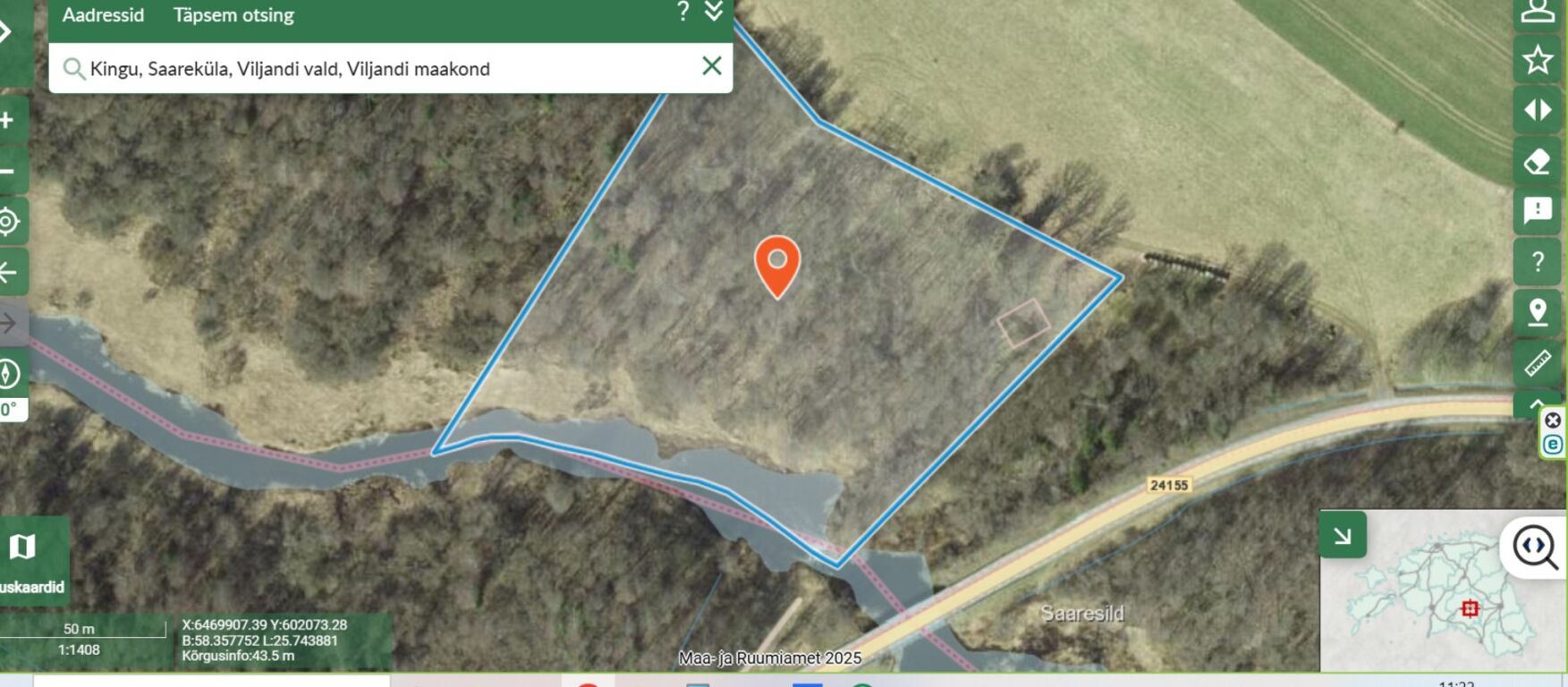Zoom in with the plus button
This screenshot has height=687, width=1568.
(8, 120)
